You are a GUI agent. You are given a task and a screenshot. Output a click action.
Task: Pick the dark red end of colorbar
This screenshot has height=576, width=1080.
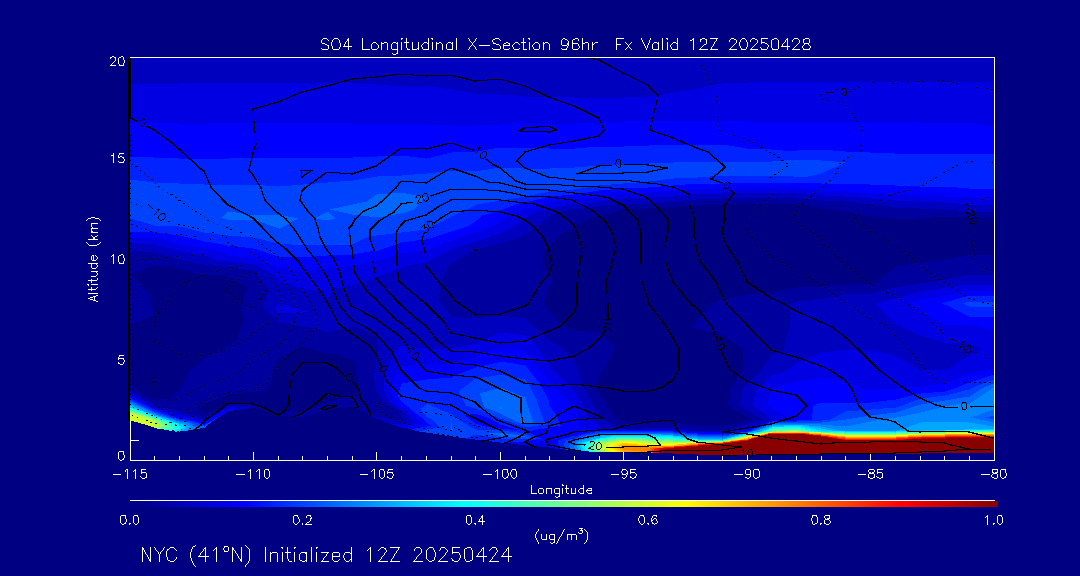985,504
